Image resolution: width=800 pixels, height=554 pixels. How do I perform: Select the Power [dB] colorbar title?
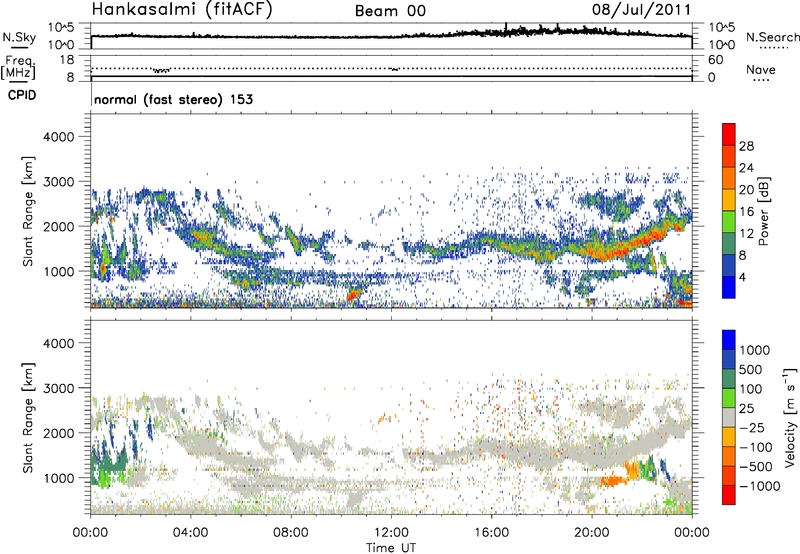pyautogui.click(x=763, y=211)
